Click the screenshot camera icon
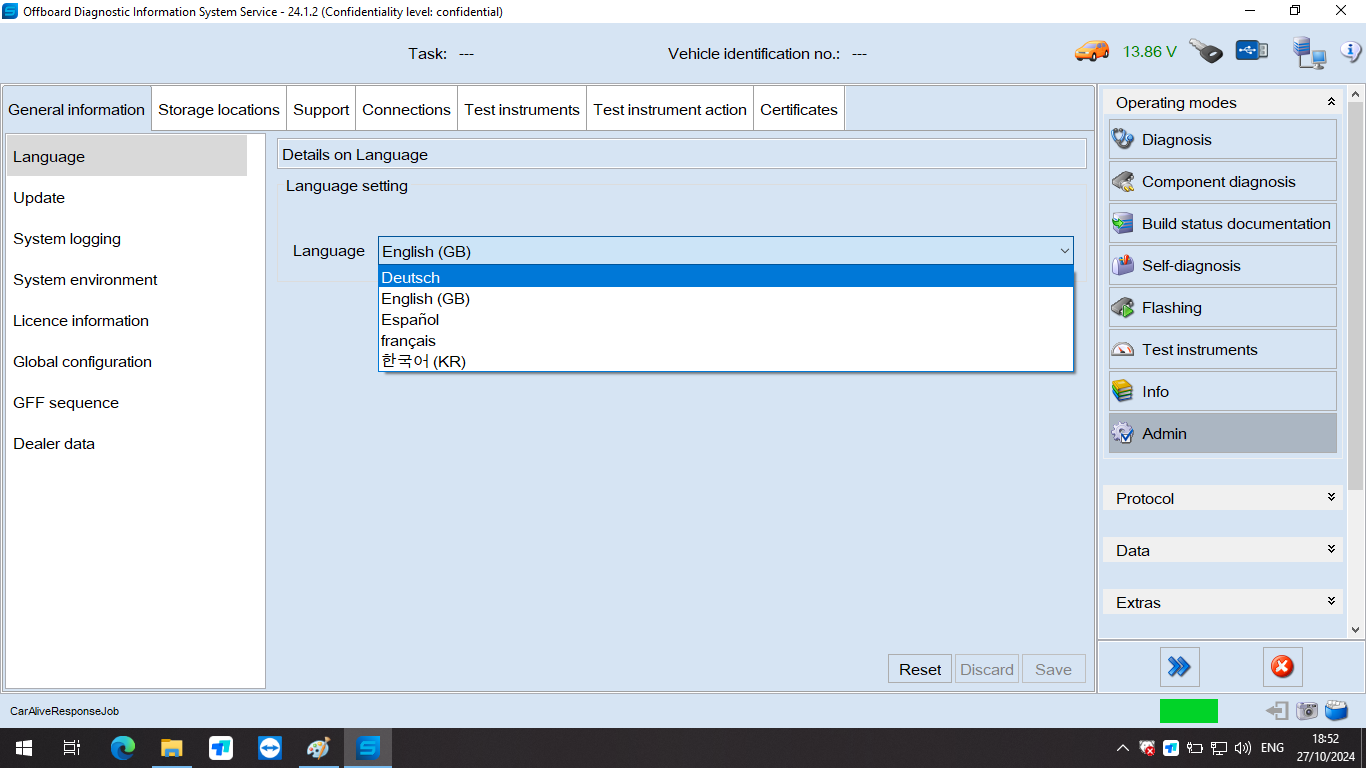Screen dimensions: 1366x768 1307,711
